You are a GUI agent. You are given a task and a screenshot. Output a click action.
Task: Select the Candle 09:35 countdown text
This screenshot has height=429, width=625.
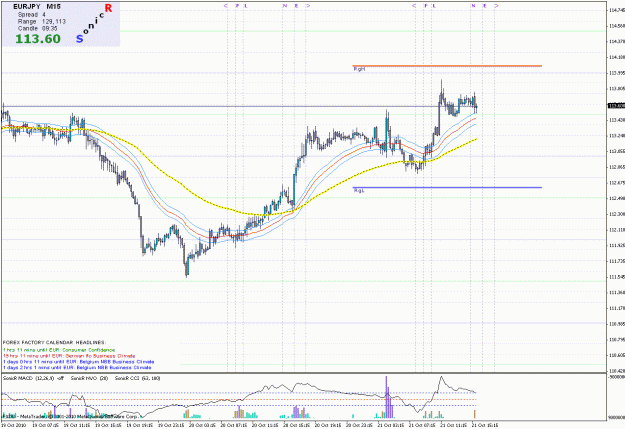click(x=37, y=28)
